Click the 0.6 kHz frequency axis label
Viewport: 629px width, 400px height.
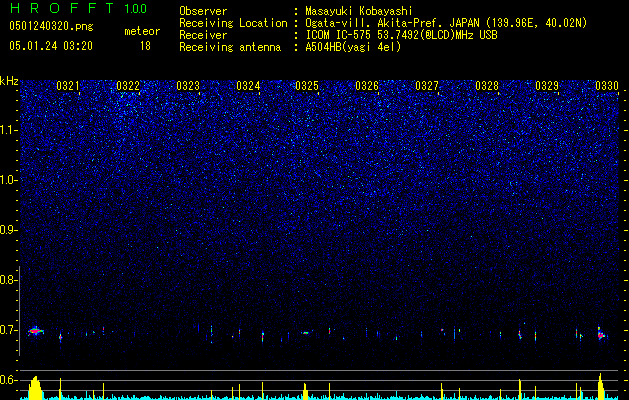tap(7, 380)
